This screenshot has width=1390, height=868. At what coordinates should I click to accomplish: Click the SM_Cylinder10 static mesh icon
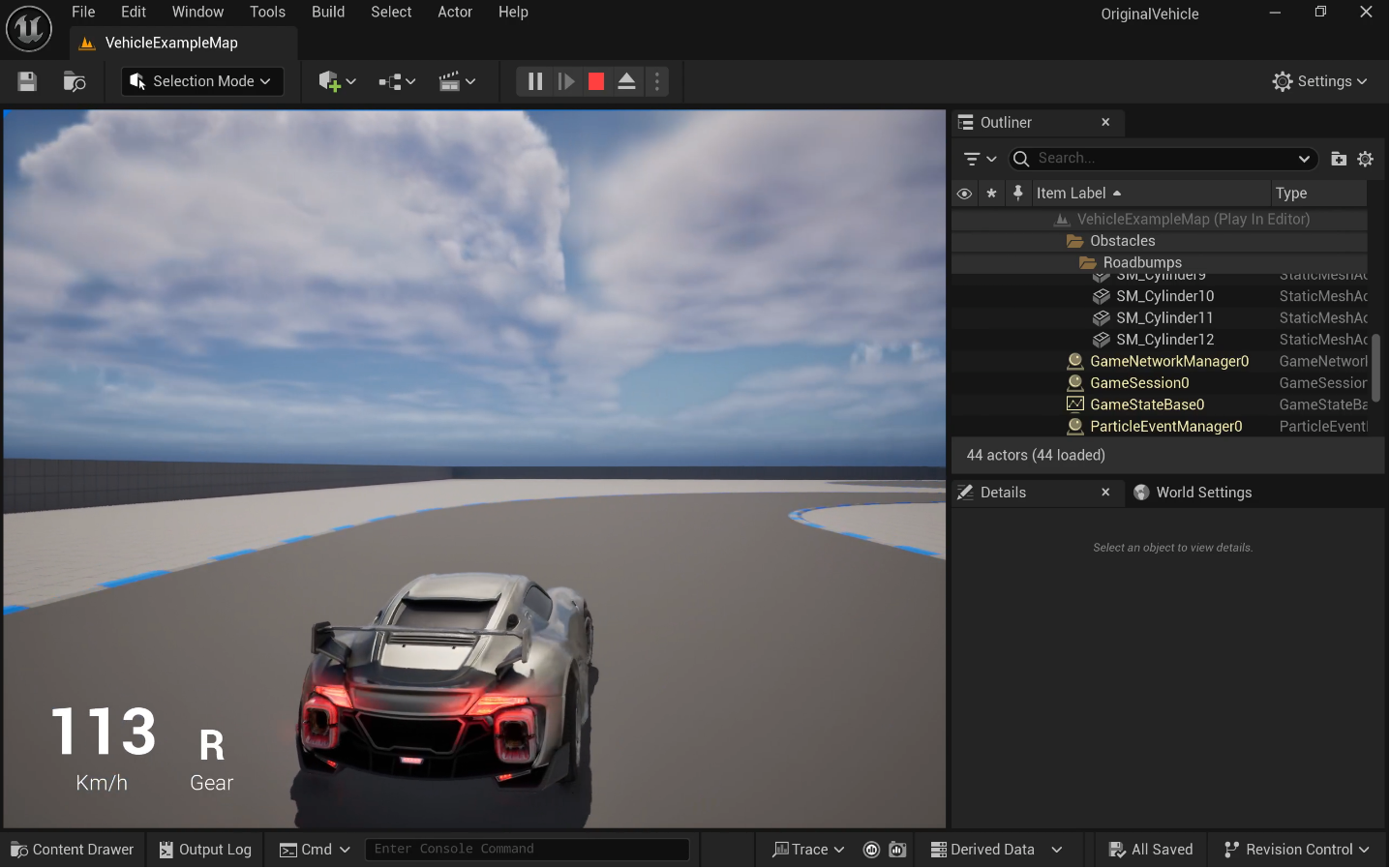pyautogui.click(x=1101, y=296)
